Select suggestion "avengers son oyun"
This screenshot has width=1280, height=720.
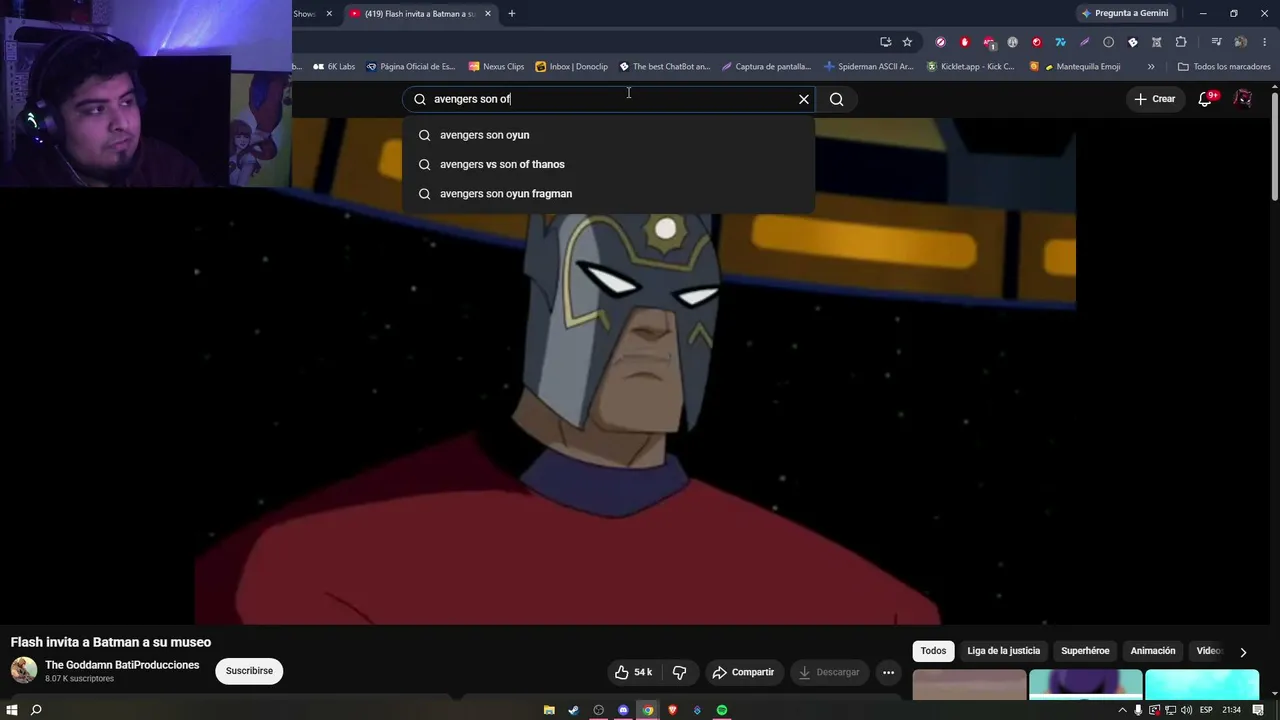point(609,135)
